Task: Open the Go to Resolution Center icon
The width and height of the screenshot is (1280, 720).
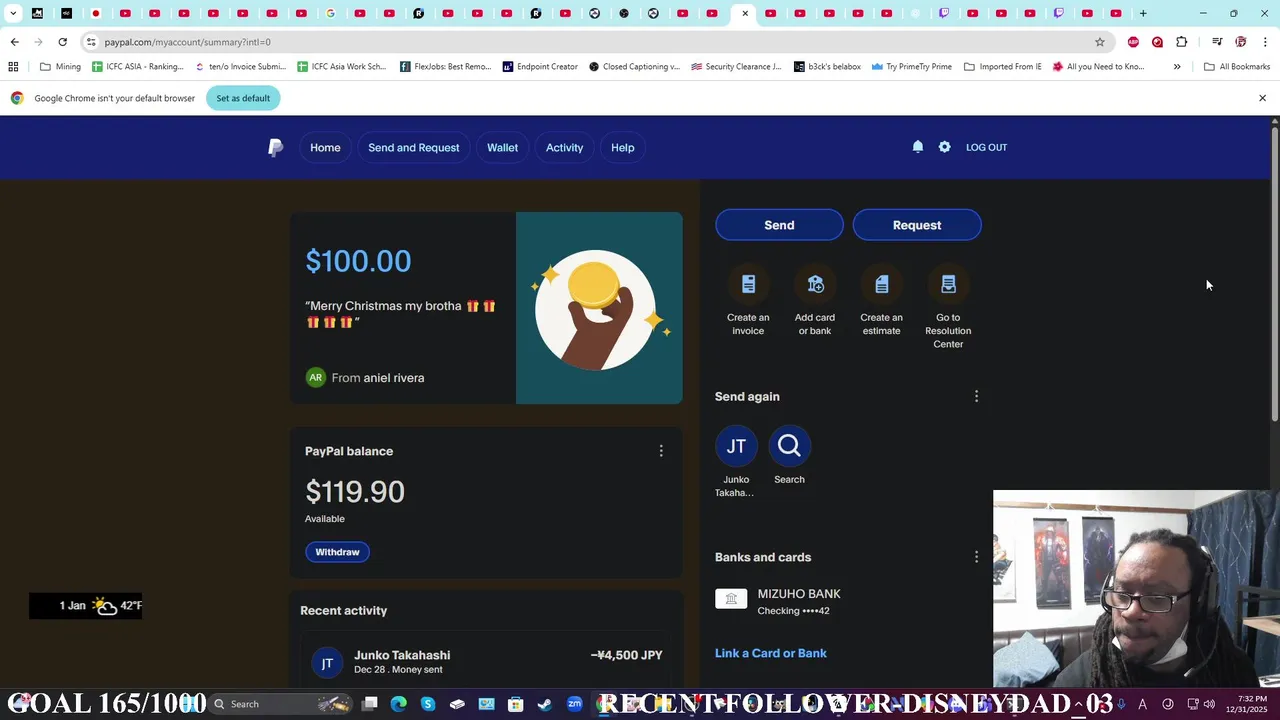Action: pyautogui.click(x=948, y=285)
